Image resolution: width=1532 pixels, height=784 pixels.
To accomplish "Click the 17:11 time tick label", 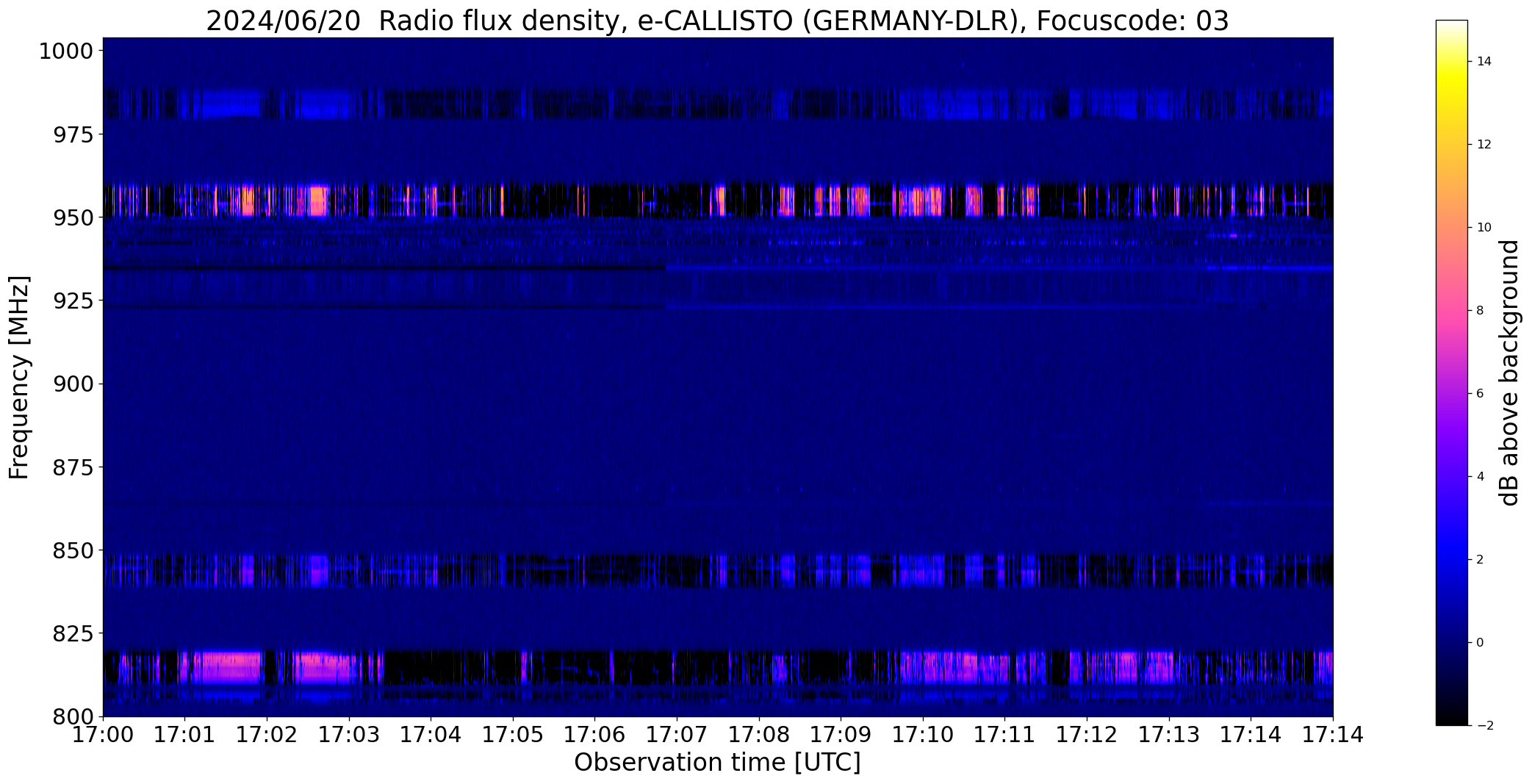I will [1004, 735].
